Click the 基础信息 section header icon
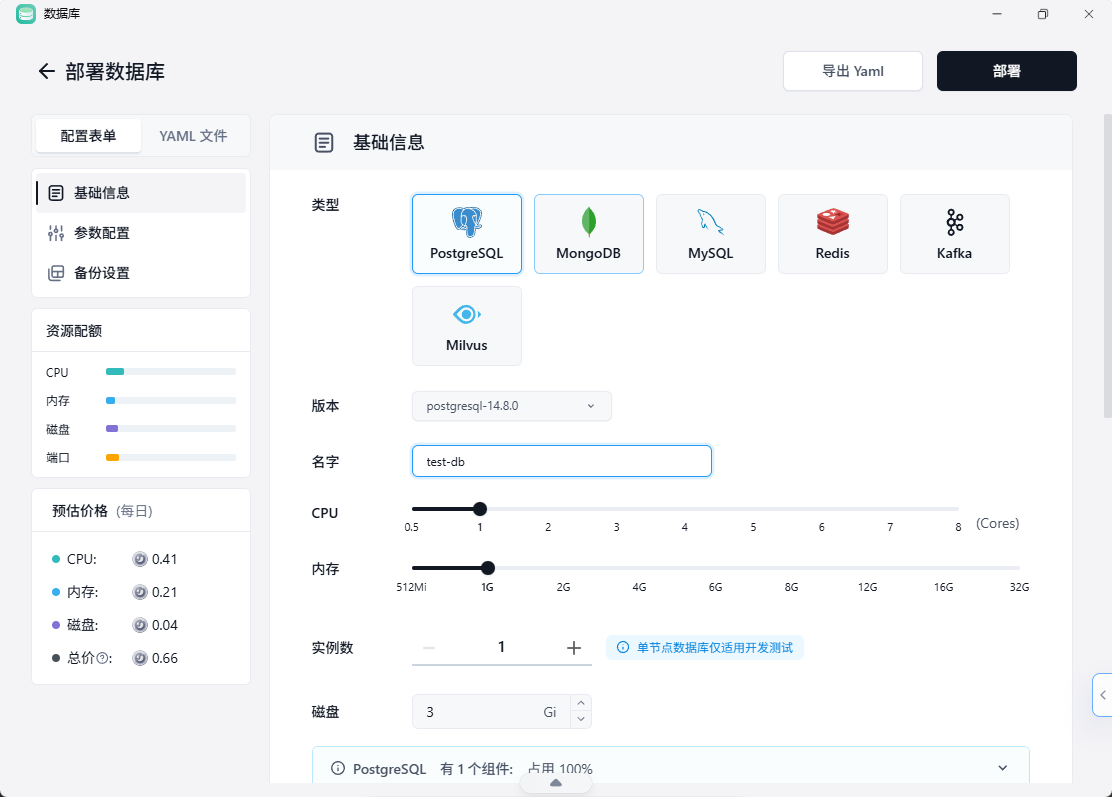This screenshot has height=797, width=1112. [x=323, y=143]
